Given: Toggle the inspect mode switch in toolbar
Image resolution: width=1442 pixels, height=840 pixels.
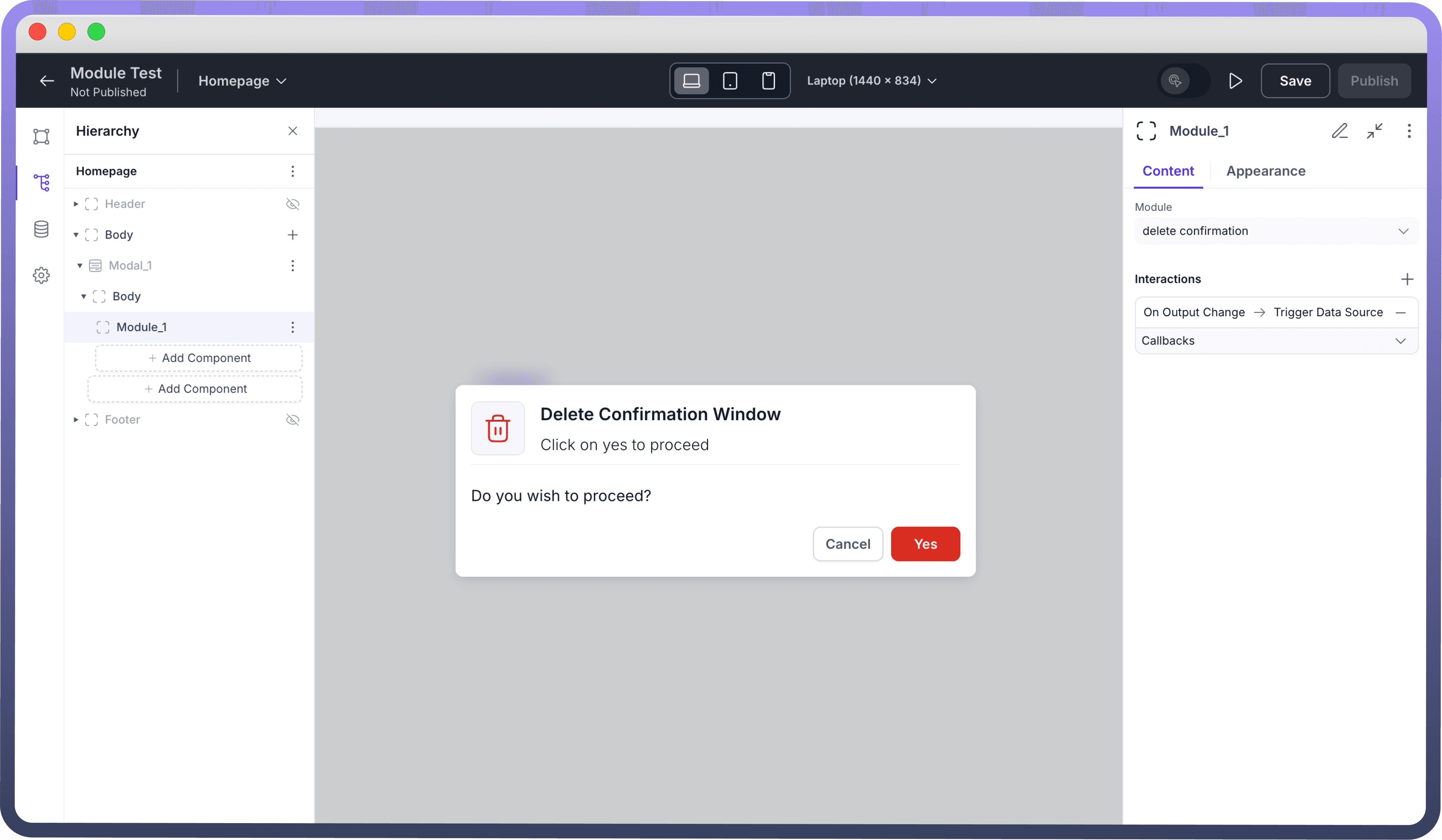Looking at the screenshot, I should tap(1183, 81).
